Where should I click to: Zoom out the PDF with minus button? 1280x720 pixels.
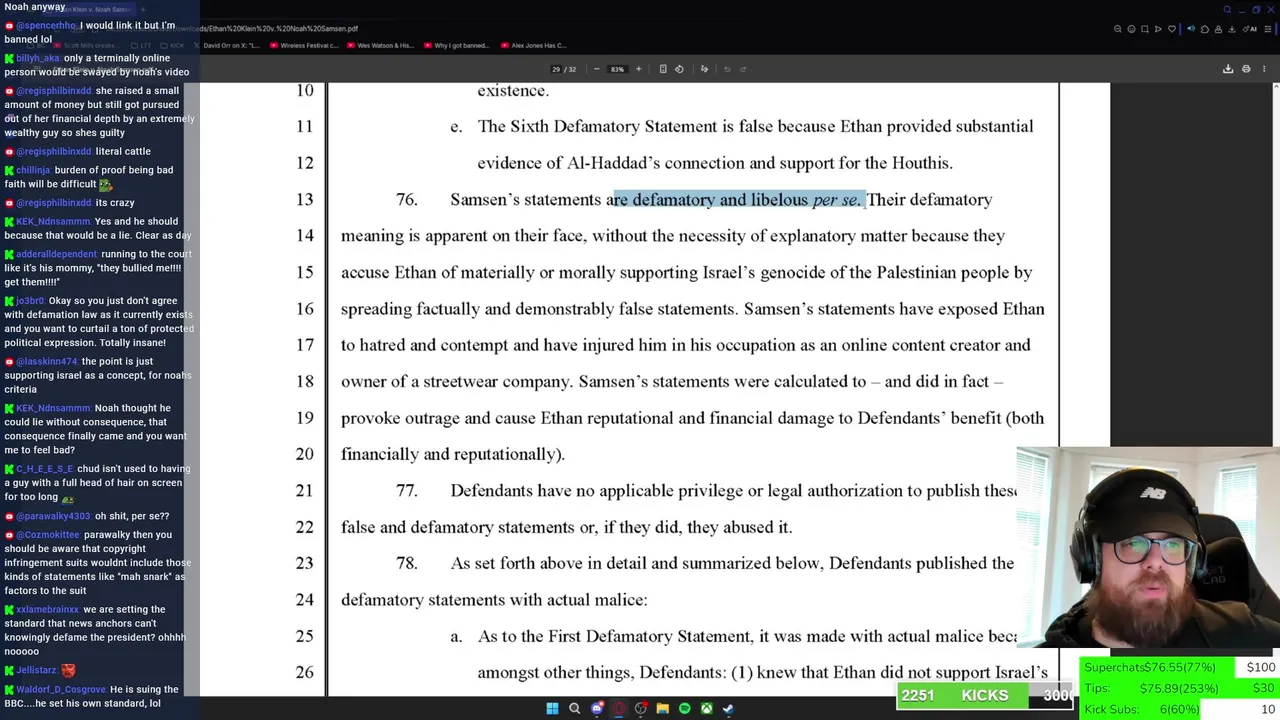pos(597,69)
